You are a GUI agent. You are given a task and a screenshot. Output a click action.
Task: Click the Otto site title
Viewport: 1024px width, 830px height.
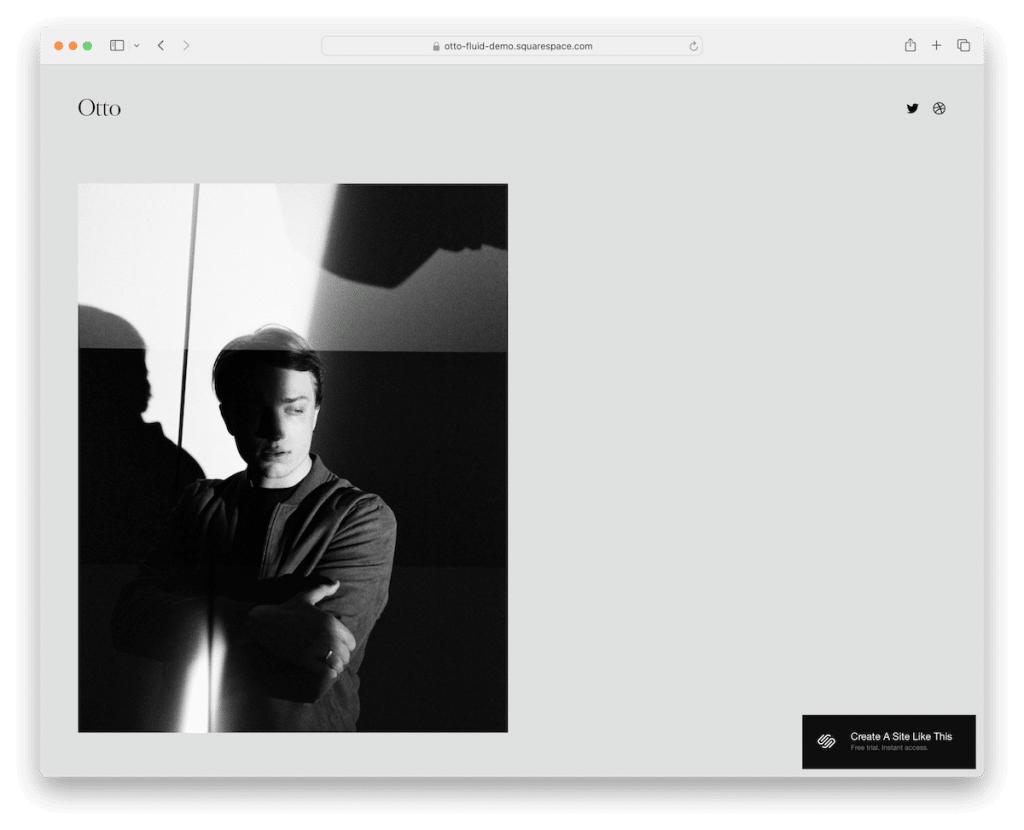99,108
